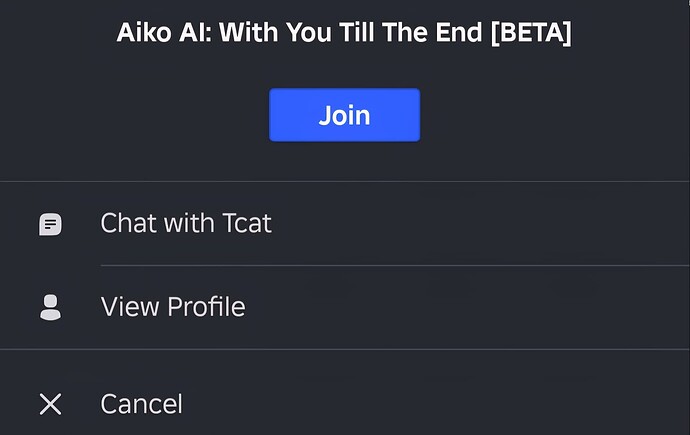Open the Chat with Tcat option
Viewport: 690px width, 435px height.
345,223
